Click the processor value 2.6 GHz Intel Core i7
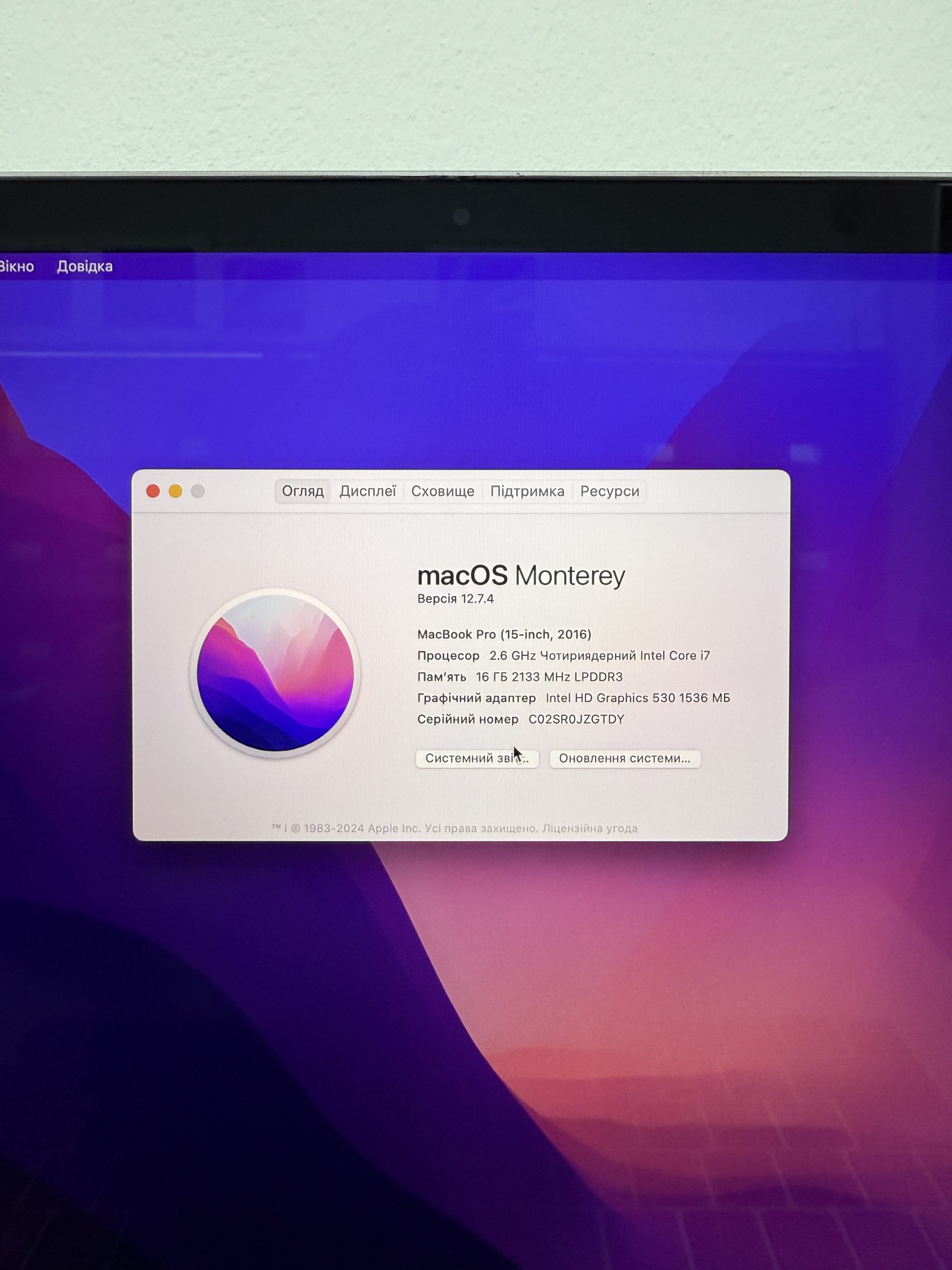 pos(599,656)
